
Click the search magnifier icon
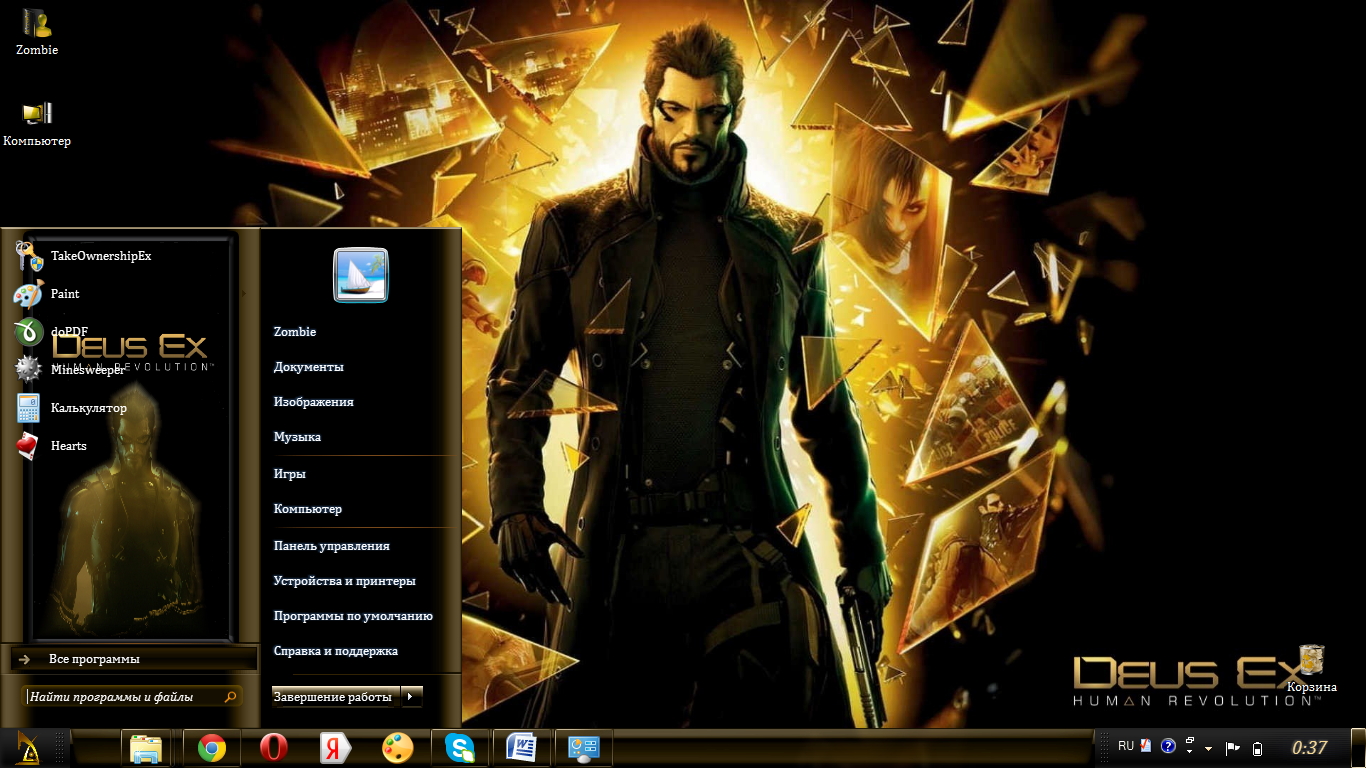click(x=231, y=697)
